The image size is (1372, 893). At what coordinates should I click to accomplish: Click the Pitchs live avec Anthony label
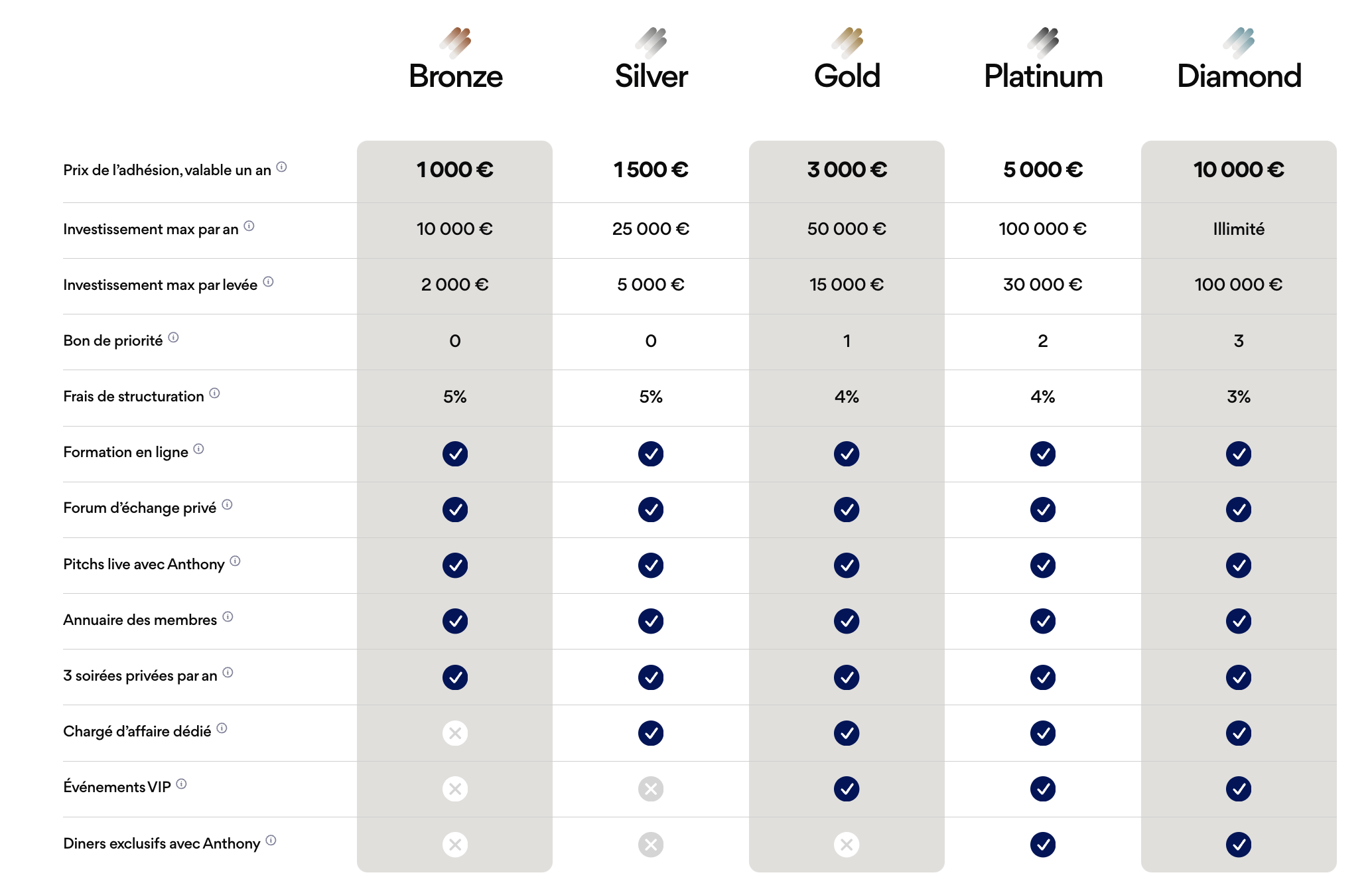click(x=144, y=564)
